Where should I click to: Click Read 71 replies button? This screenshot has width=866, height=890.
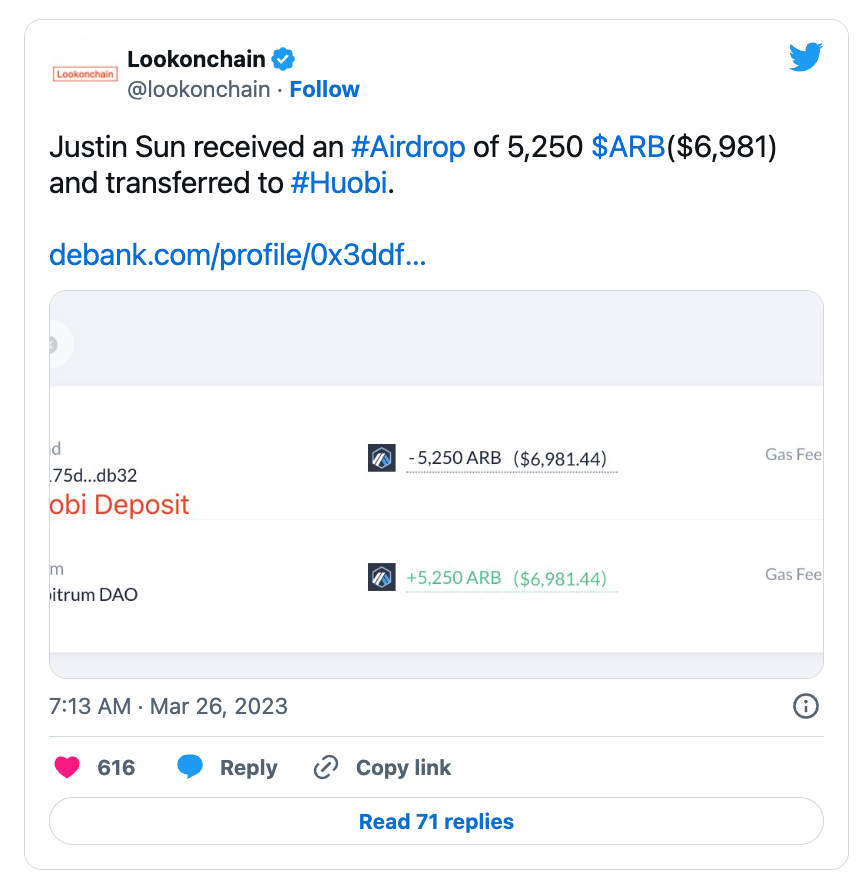(436, 822)
